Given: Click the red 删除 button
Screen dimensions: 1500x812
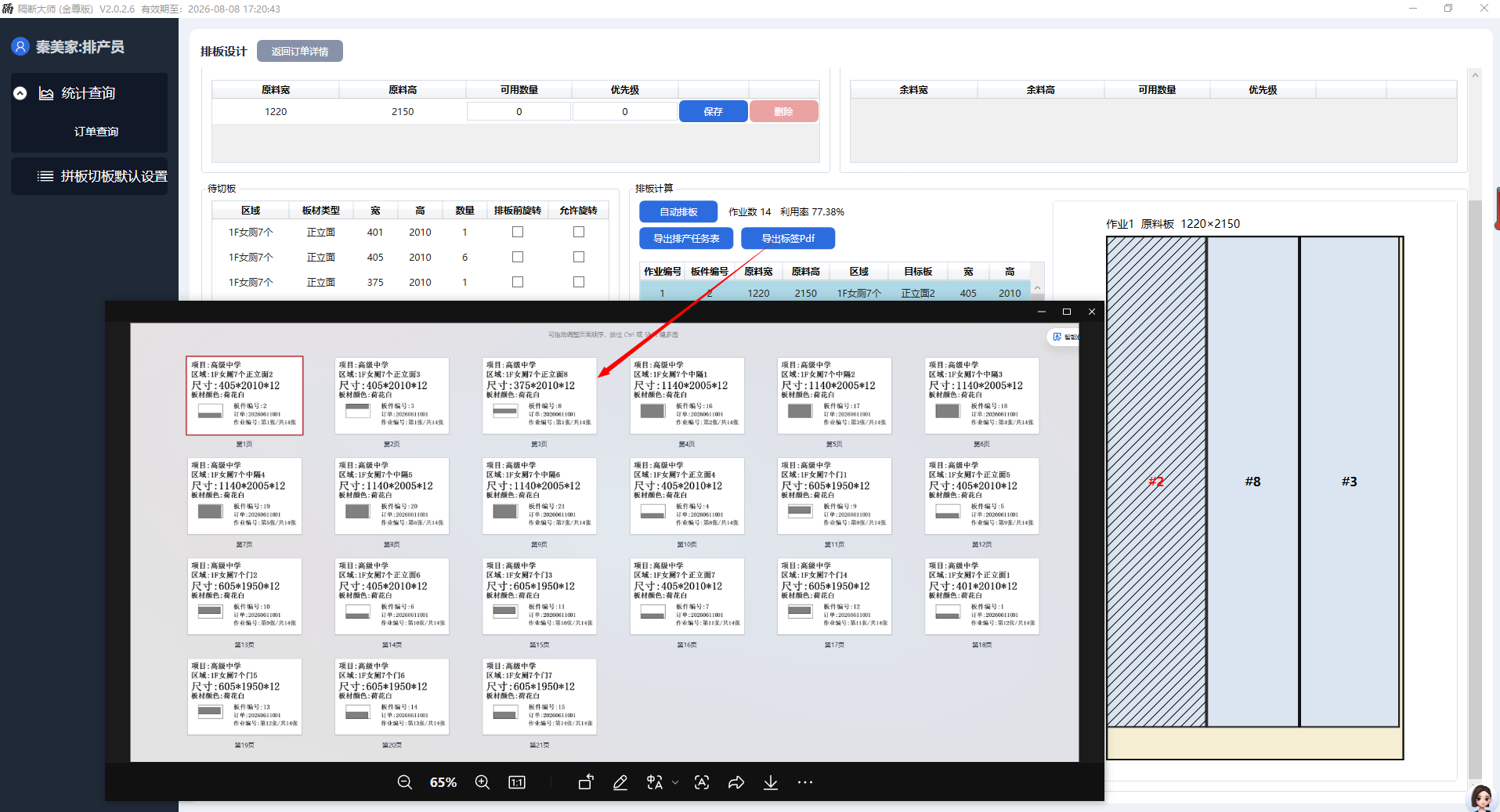Looking at the screenshot, I should coord(784,111).
